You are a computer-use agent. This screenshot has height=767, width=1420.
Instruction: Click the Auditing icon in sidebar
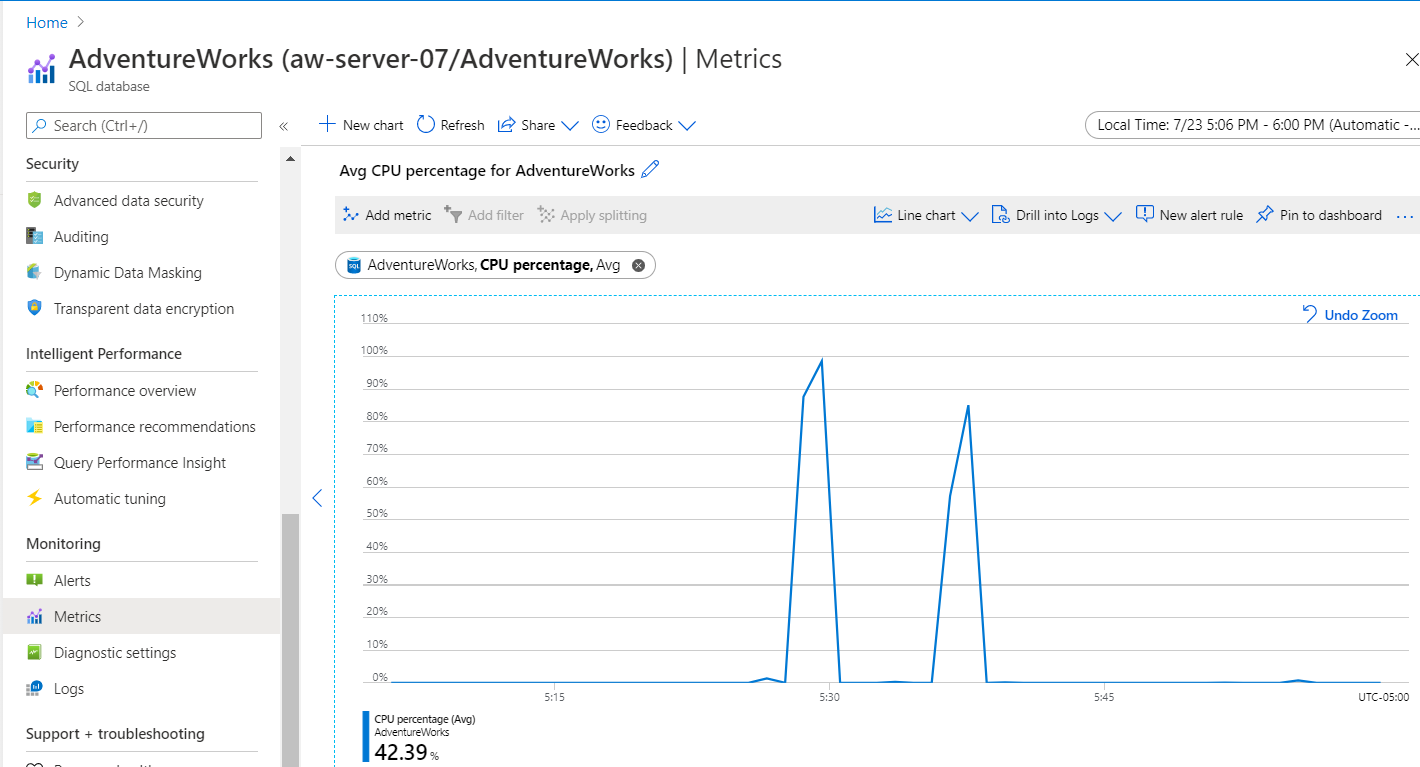(x=35, y=236)
